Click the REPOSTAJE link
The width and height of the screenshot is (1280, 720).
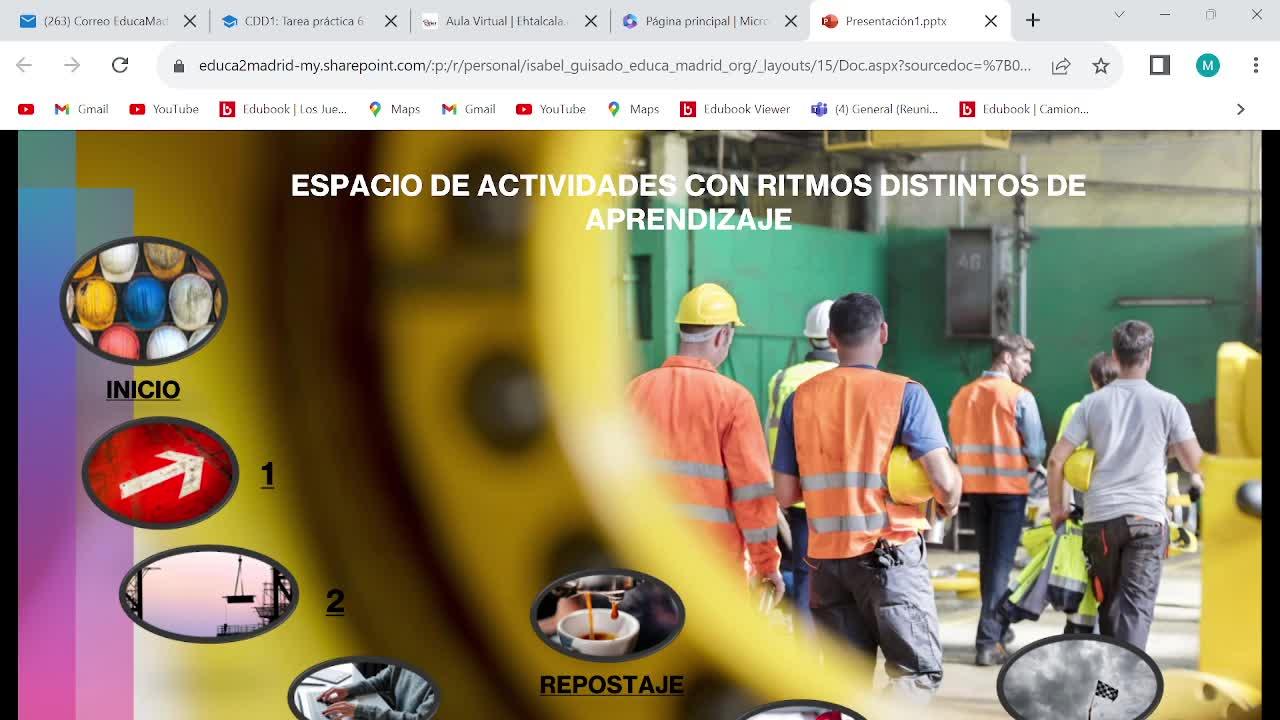(x=611, y=685)
